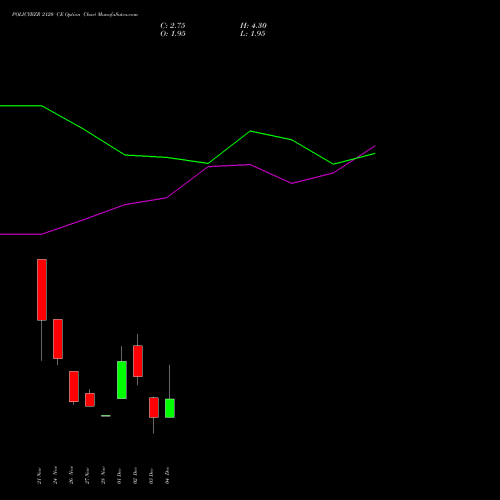Click the open value 'O: 1.95'
This screenshot has width=500, height=500.
tap(173, 34)
